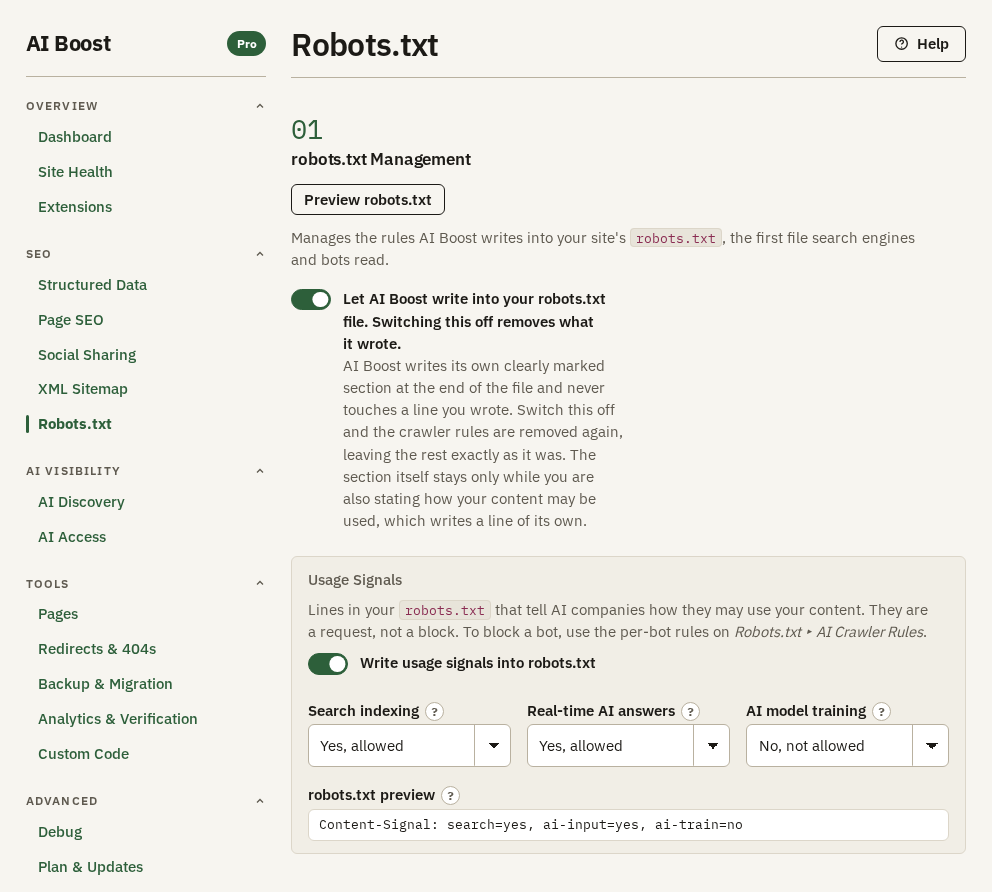This screenshot has width=992, height=892.
Task: Collapse the Overview section chevron
Action: (259, 106)
